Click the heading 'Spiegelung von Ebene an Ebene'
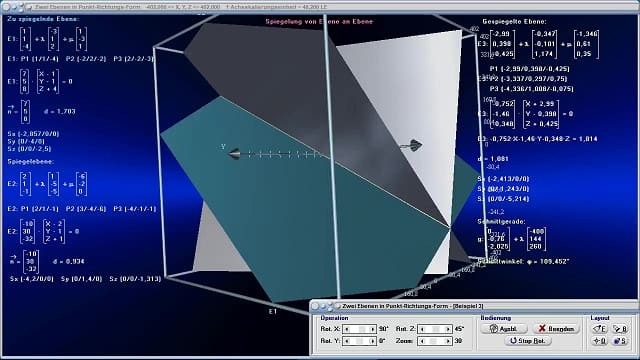Viewport: 640px width, 360px height. [319, 22]
